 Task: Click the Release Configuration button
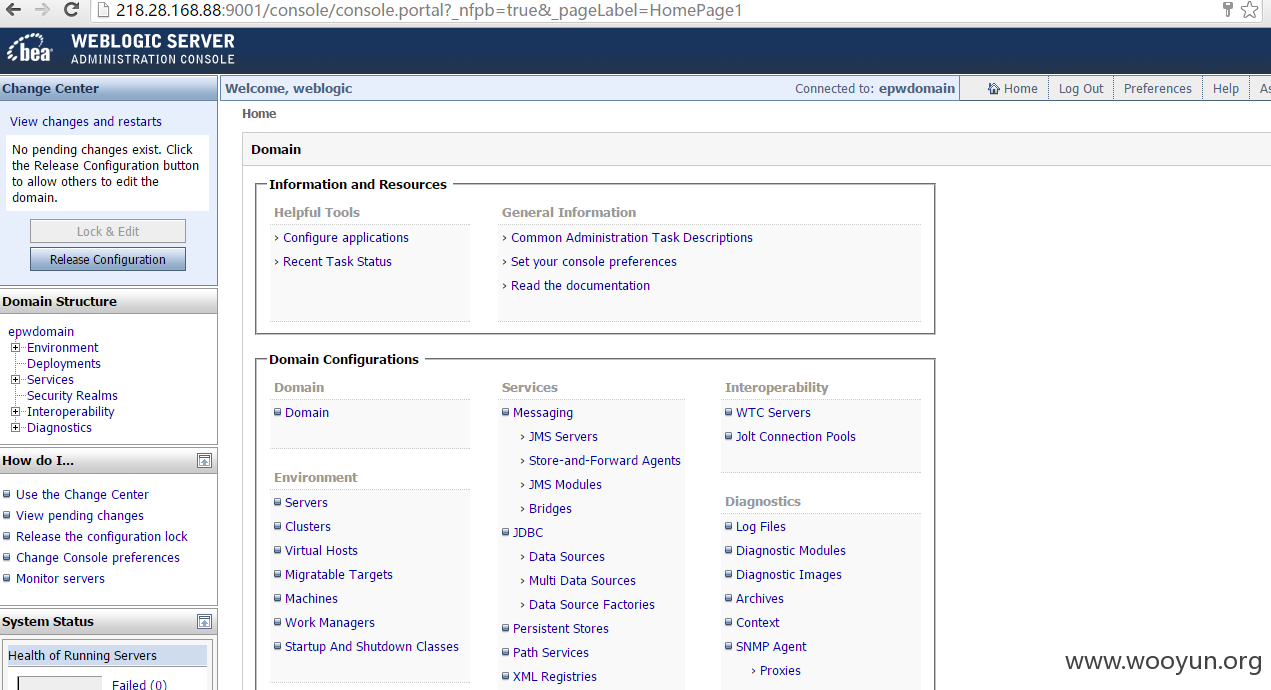pos(108,259)
